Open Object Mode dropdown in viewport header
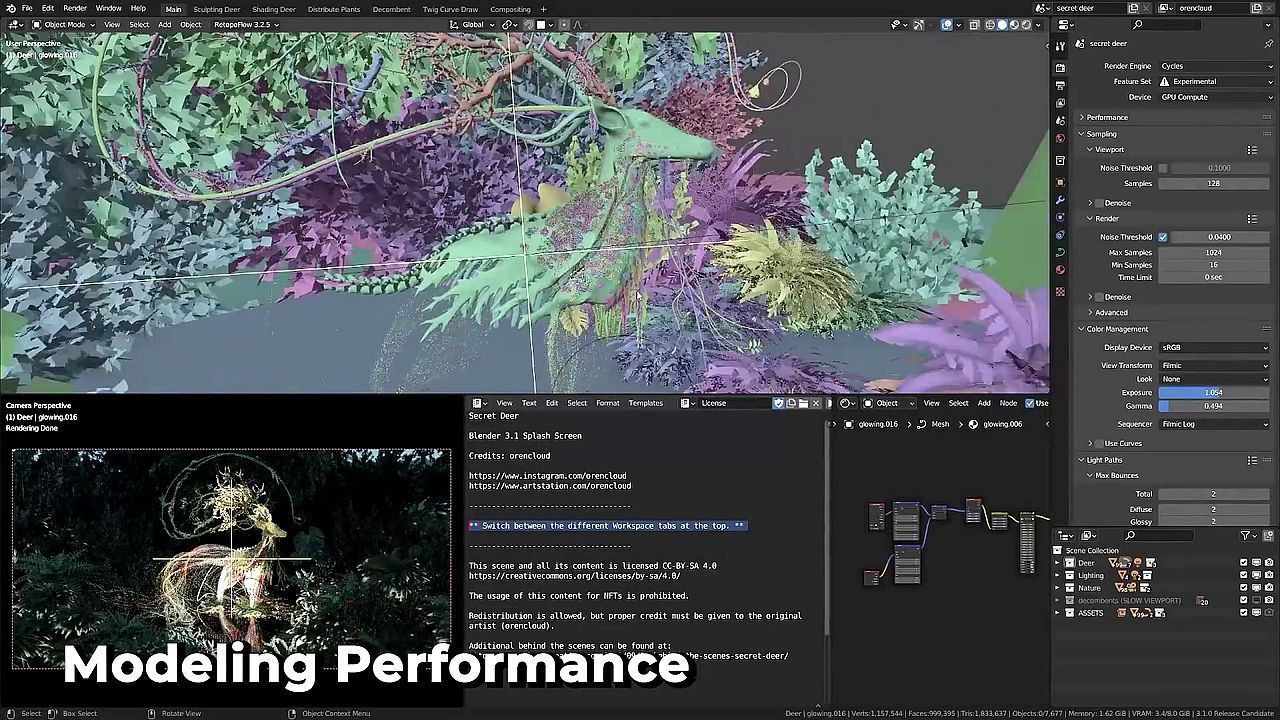 63,25
